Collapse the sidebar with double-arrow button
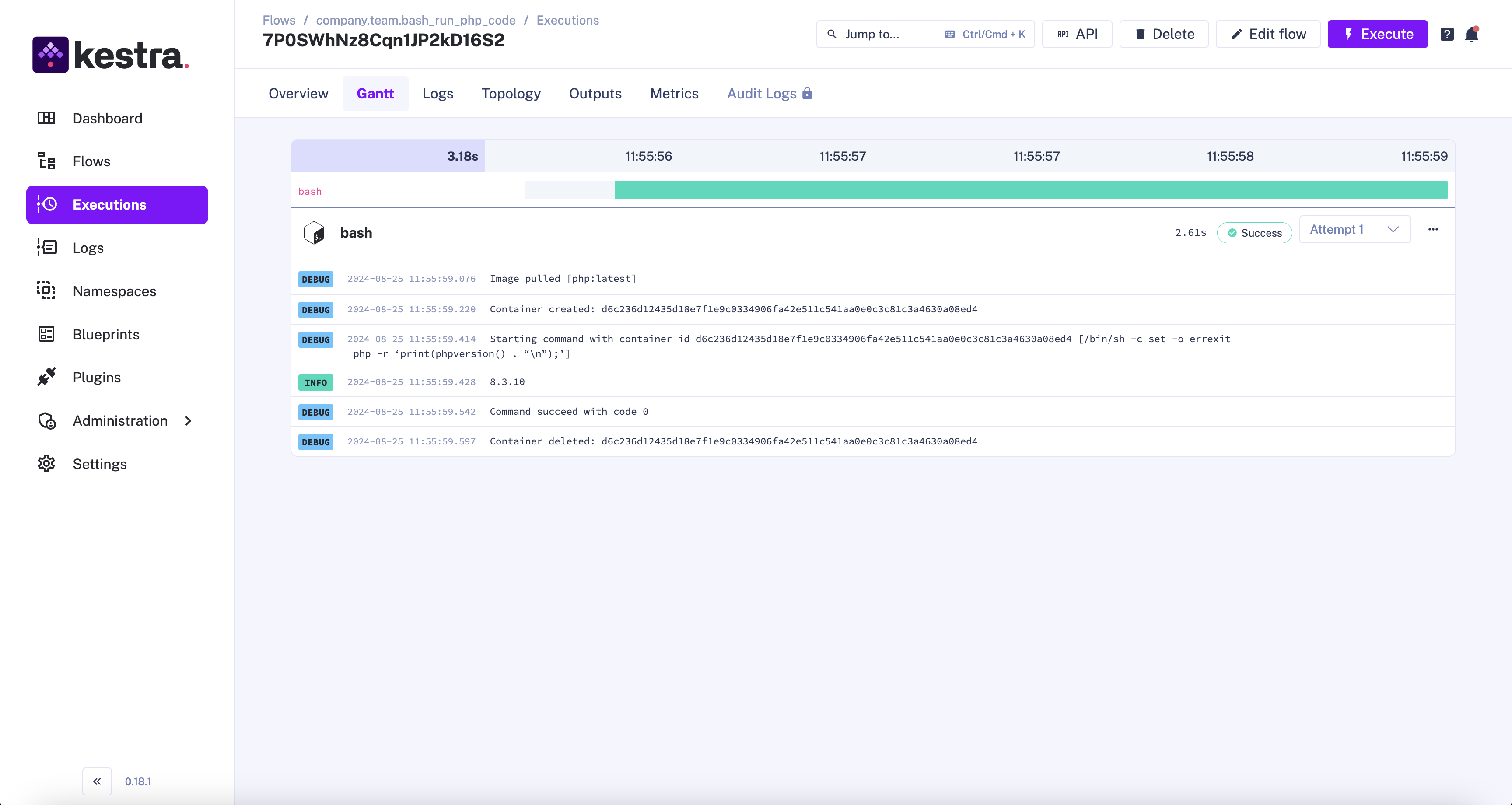Image resolution: width=1512 pixels, height=805 pixels. pyautogui.click(x=97, y=781)
